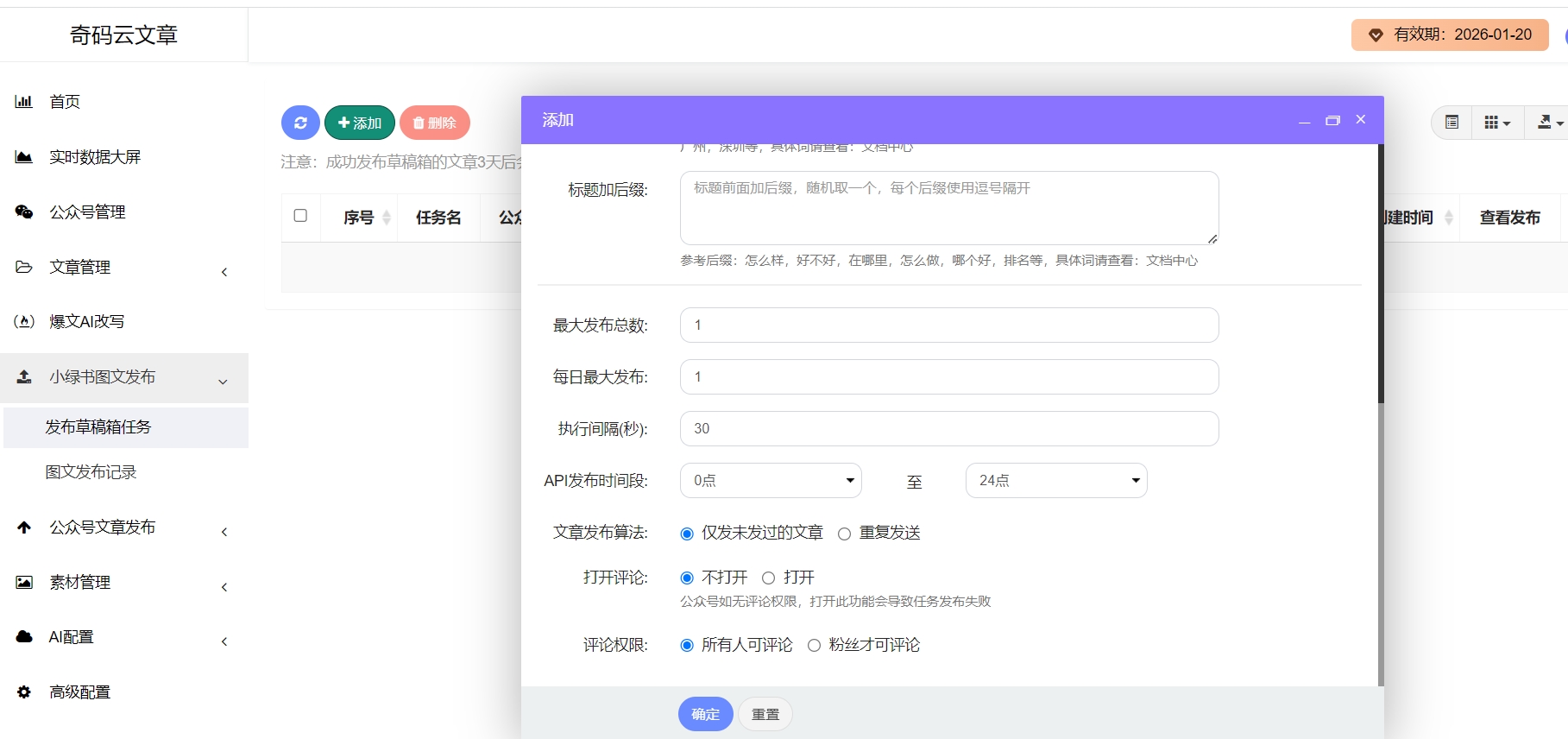Screen dimensions: 1568x739
Task: Click the blue refresh button
Action: 300,123
